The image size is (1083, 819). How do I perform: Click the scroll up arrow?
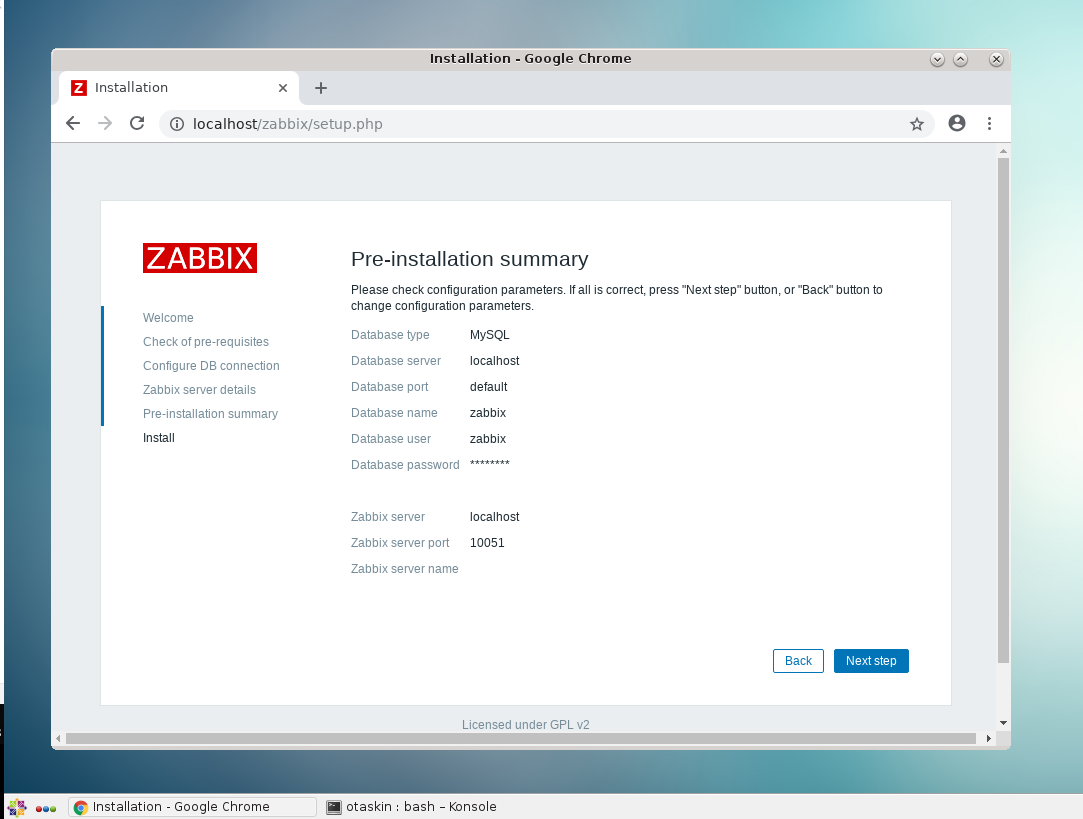pos(1004,151)
